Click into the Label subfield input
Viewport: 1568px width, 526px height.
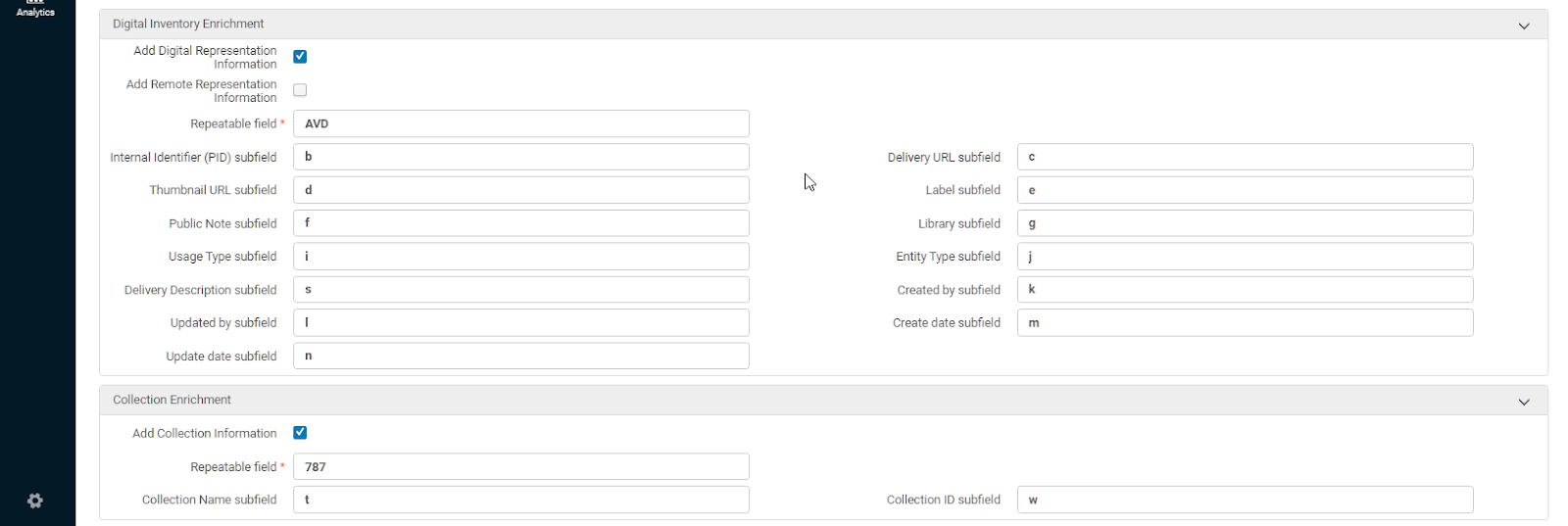click(x=1245, y=190)
